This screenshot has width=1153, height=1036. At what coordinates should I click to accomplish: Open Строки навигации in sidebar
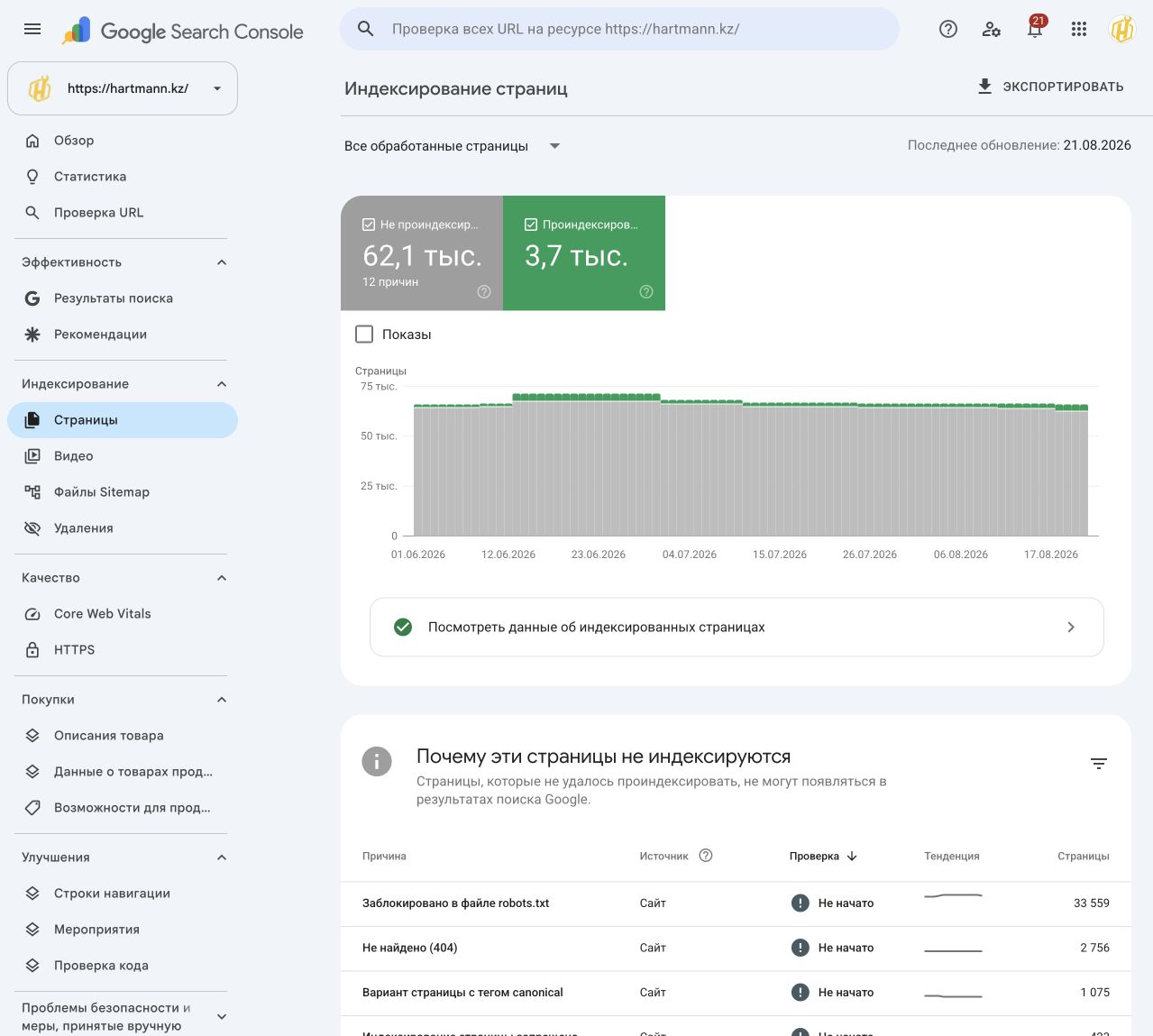(123, 894)
